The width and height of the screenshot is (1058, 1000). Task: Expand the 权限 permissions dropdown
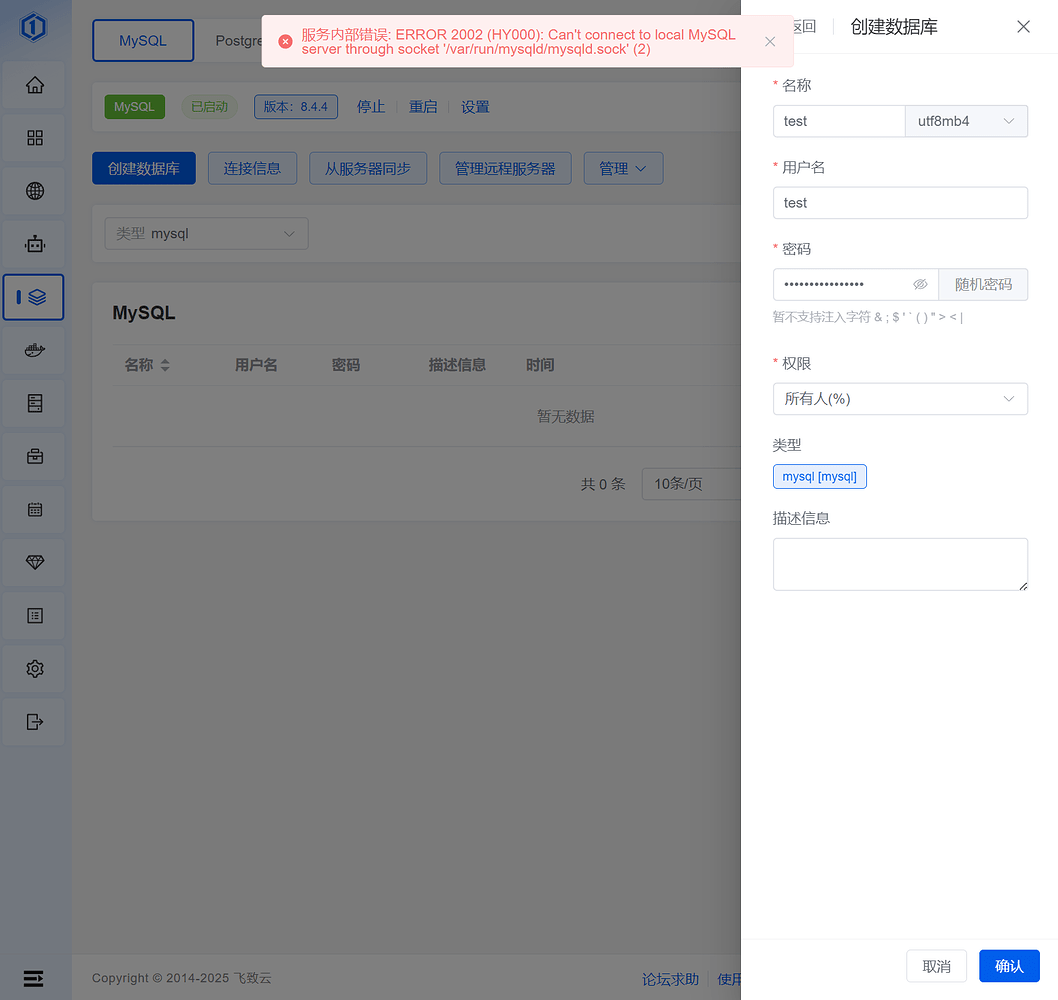point(900,398)
